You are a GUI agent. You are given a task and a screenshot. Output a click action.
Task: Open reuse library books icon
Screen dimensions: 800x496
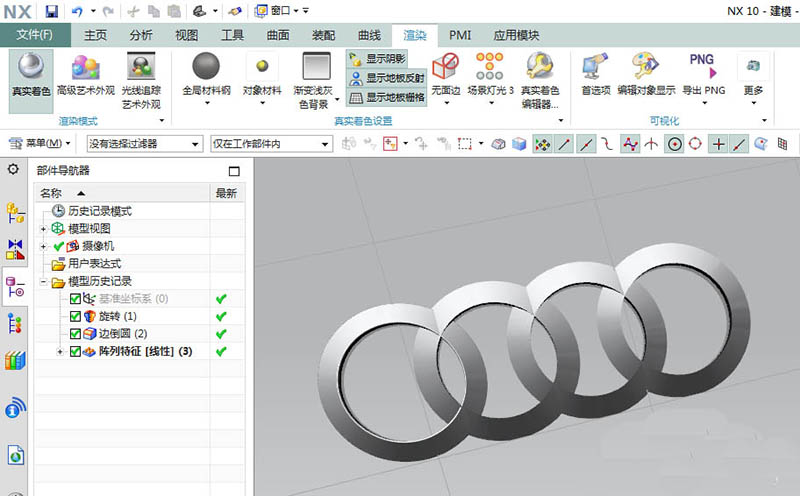coord(15,360)
